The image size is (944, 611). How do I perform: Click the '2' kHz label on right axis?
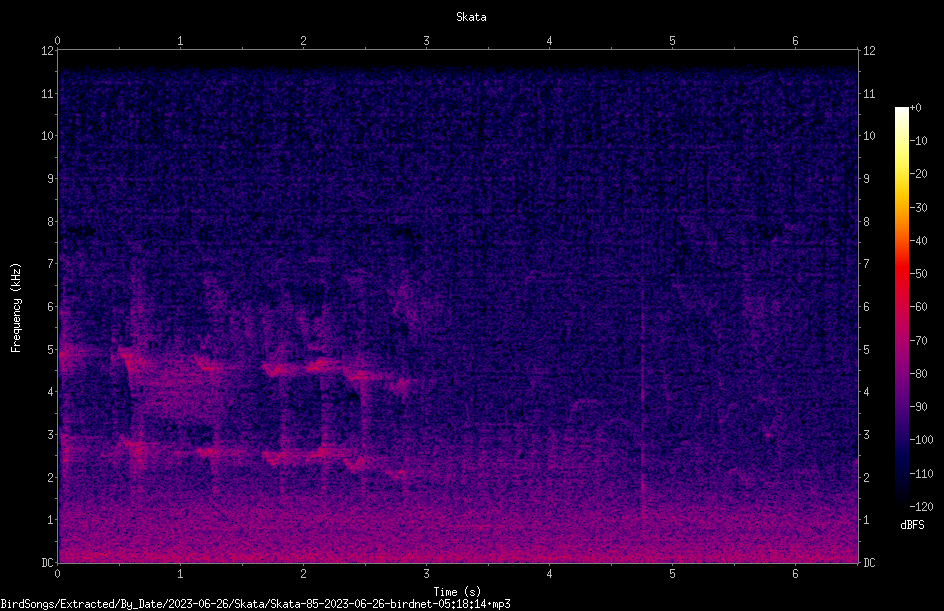(x=866, y=477)
